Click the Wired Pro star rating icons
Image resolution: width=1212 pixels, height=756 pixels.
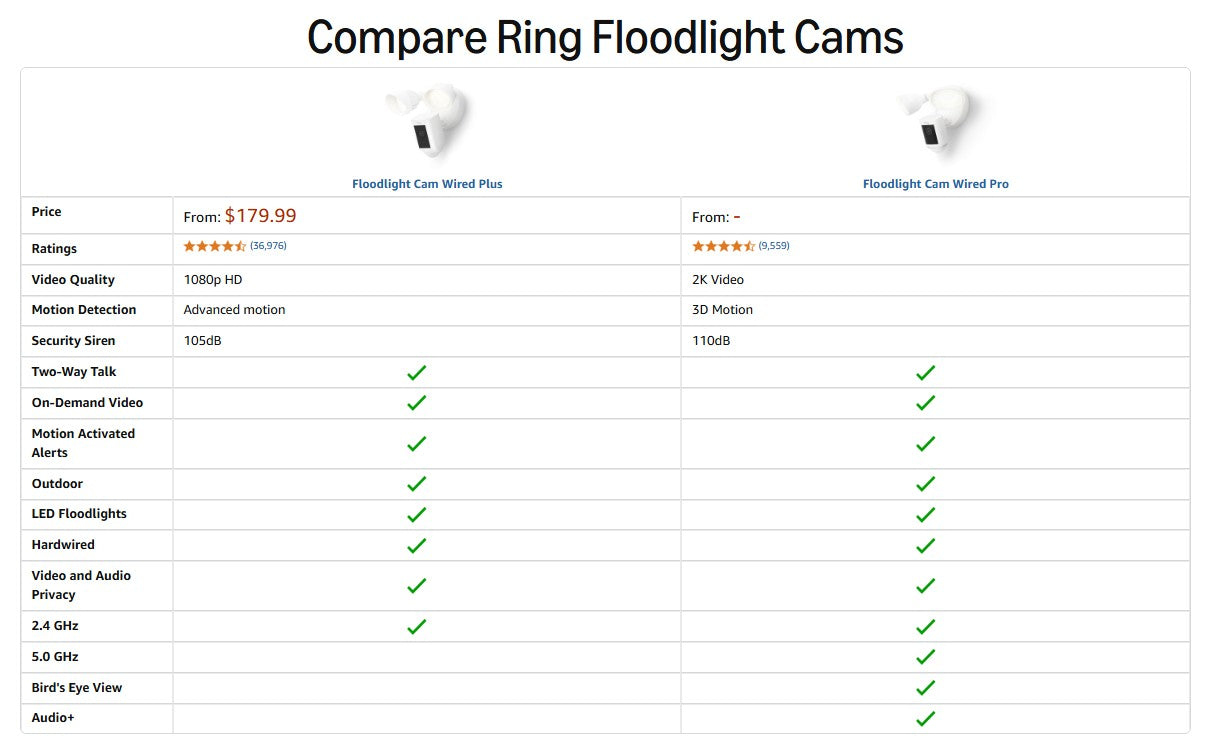[x=723, y=246]
